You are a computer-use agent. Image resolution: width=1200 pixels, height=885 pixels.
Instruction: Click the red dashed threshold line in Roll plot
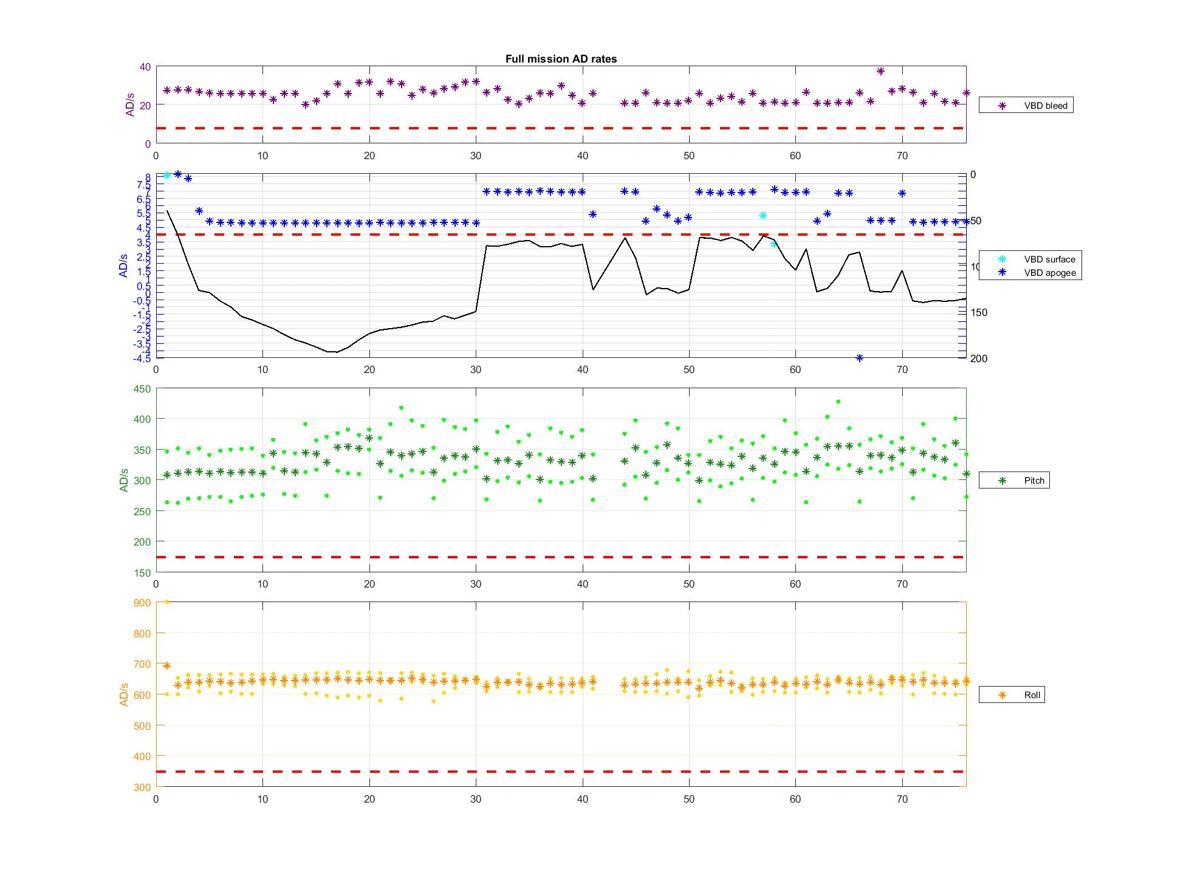pyautogui.click(x=560, y=772)
